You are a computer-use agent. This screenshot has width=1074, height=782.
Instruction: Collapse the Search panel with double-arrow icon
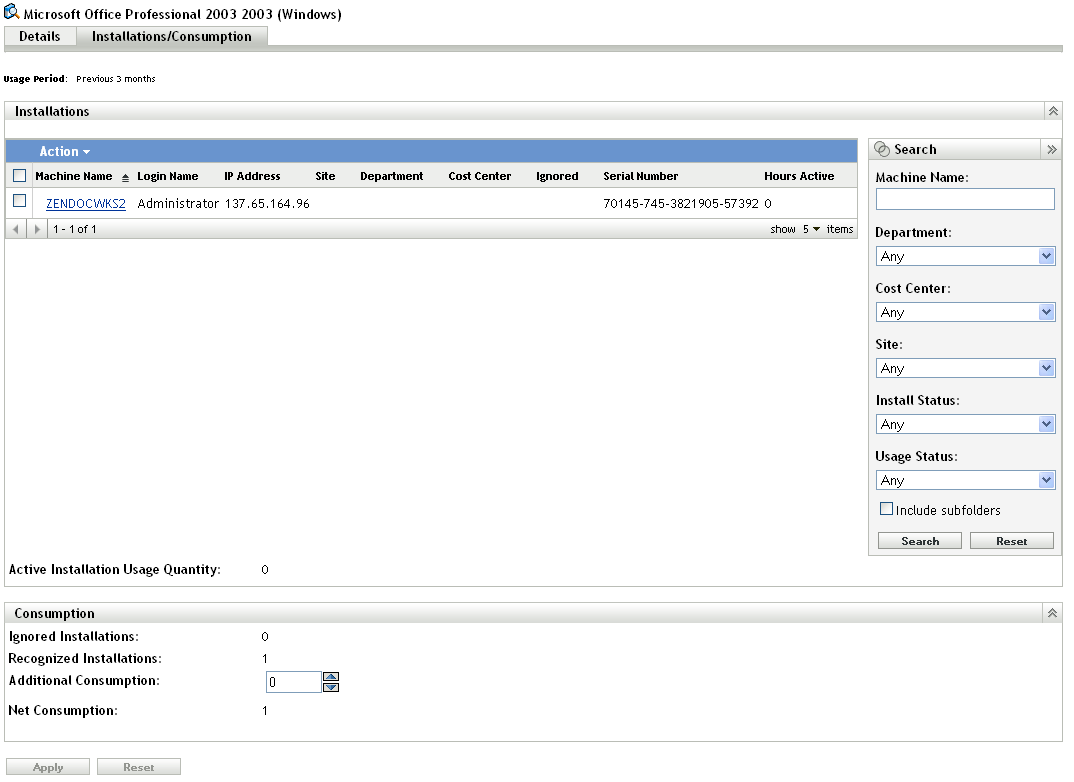(x=1051, y=149)
